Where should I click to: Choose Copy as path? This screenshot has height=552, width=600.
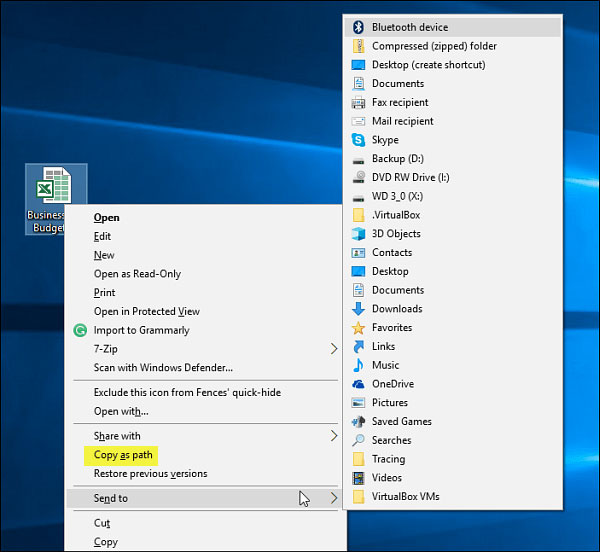click(x=124, y=455)
